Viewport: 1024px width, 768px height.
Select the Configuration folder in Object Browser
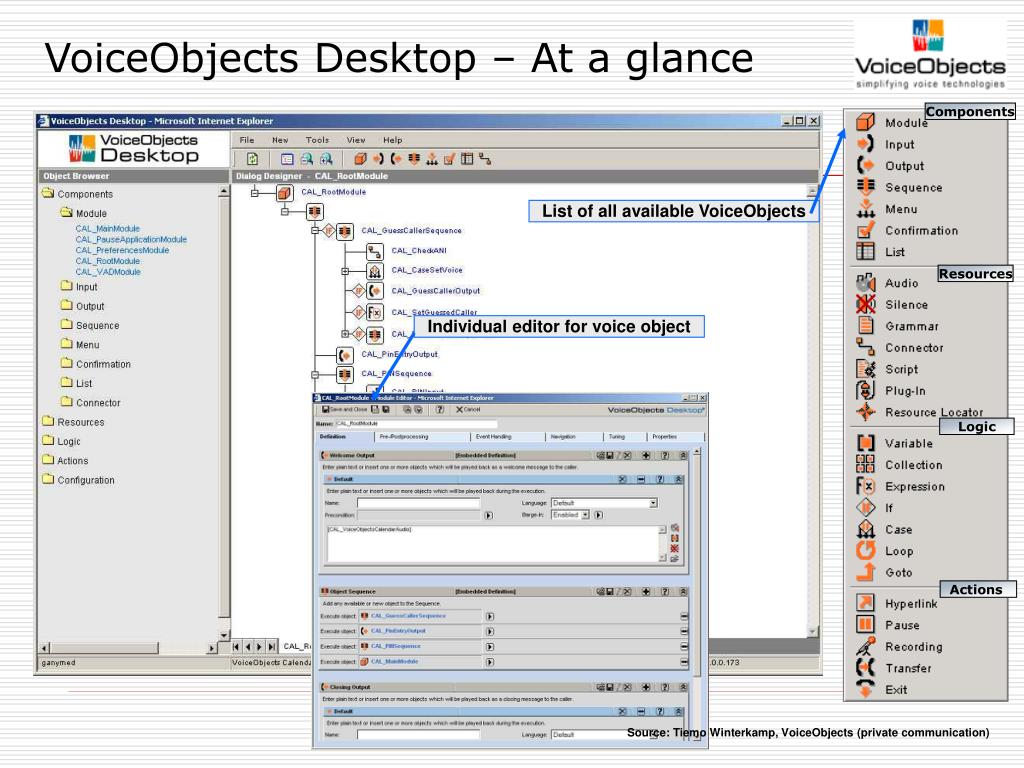86,480
